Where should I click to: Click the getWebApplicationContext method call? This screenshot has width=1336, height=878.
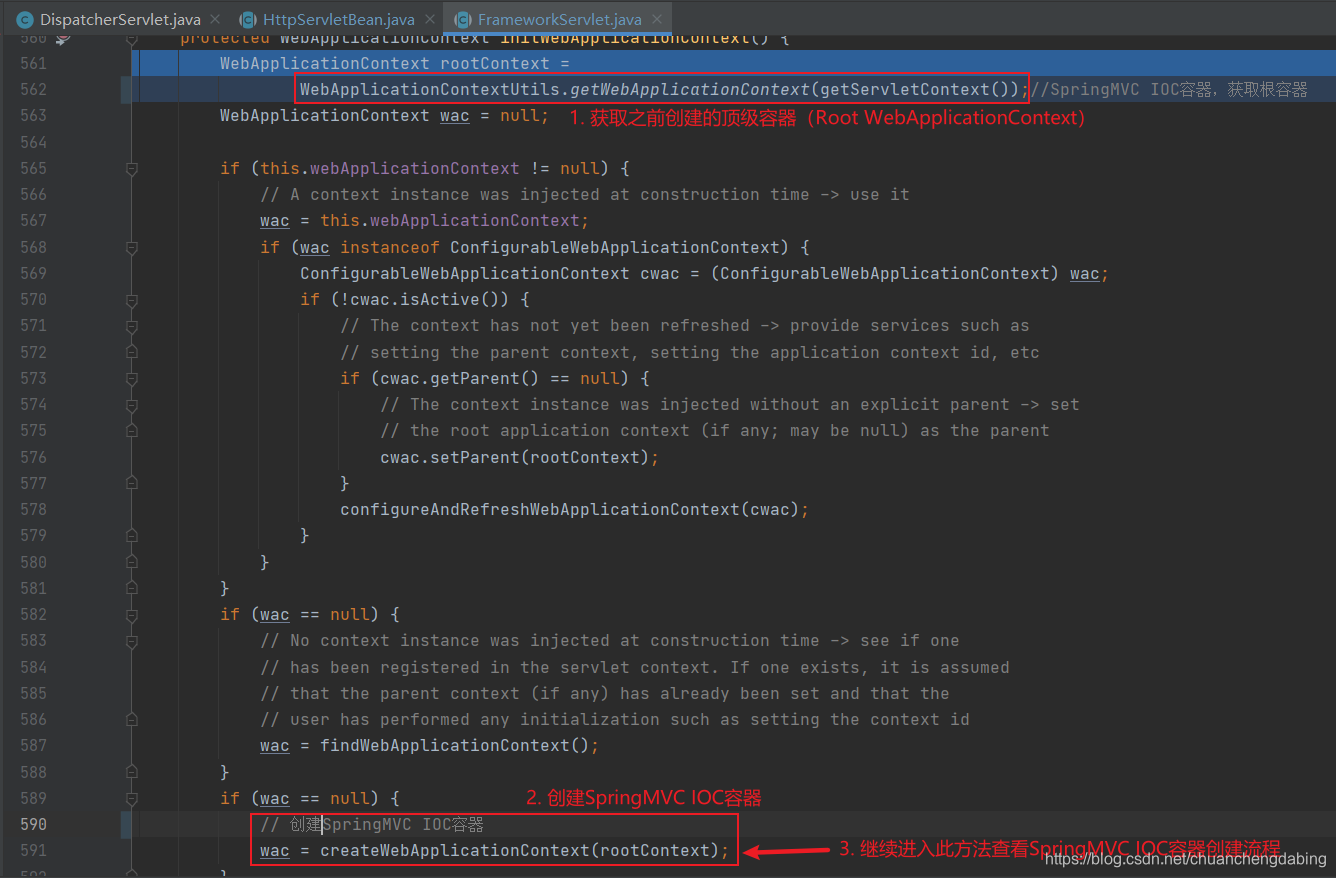click(690, 89)
